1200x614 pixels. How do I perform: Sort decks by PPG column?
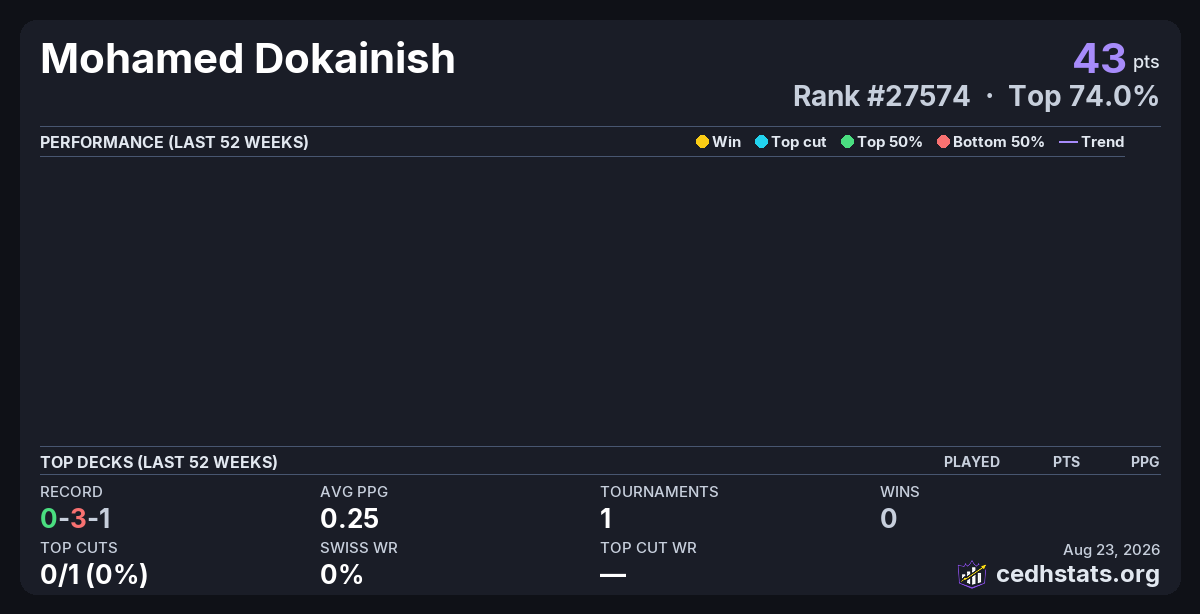pos(1145,462)
